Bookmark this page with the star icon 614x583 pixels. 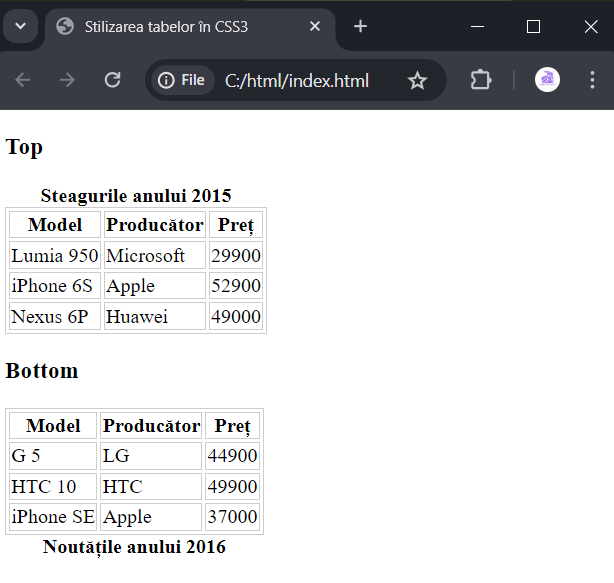click(417, 80)
